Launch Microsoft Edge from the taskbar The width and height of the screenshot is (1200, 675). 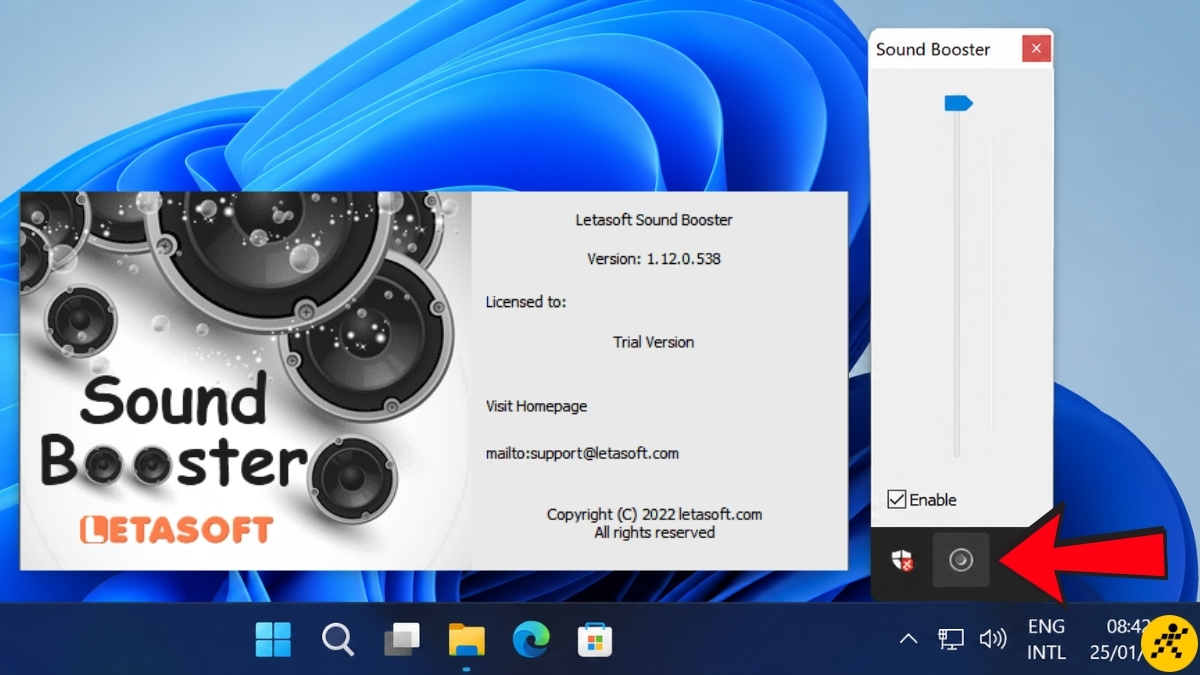(x=530, y=639)
